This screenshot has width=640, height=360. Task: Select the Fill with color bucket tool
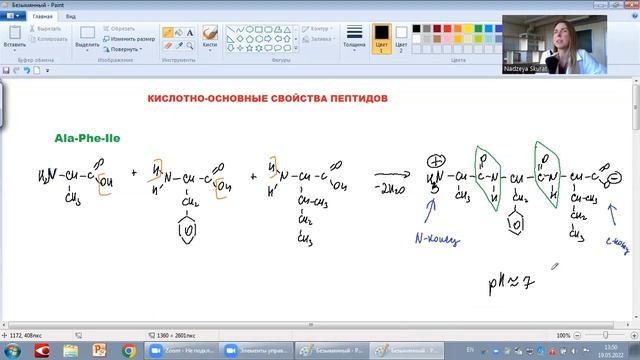179,33
